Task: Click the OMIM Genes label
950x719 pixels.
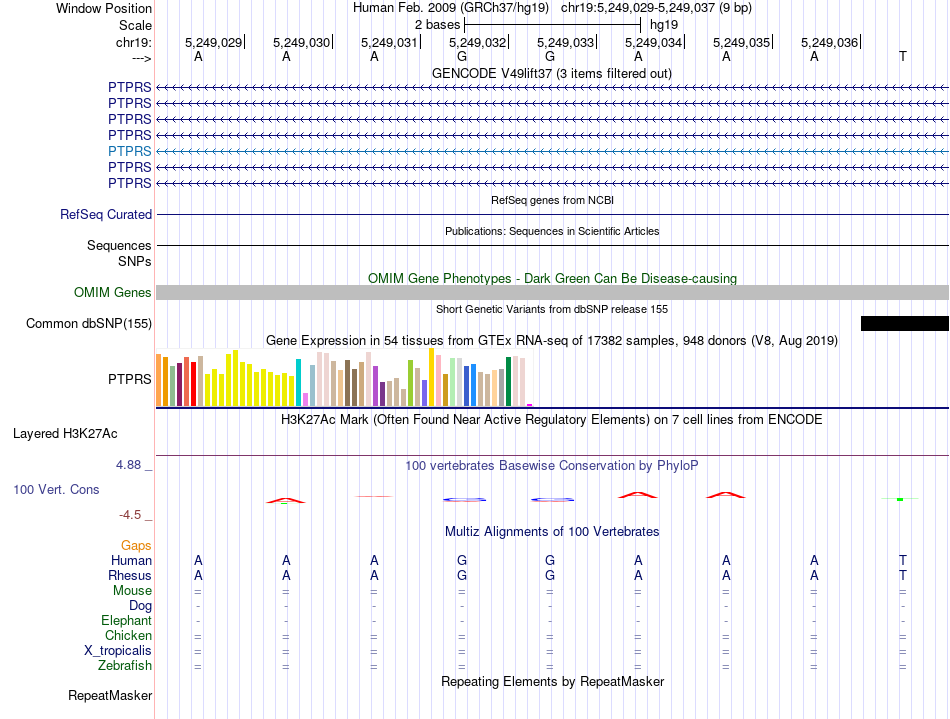Action: [x=113, y=293]
